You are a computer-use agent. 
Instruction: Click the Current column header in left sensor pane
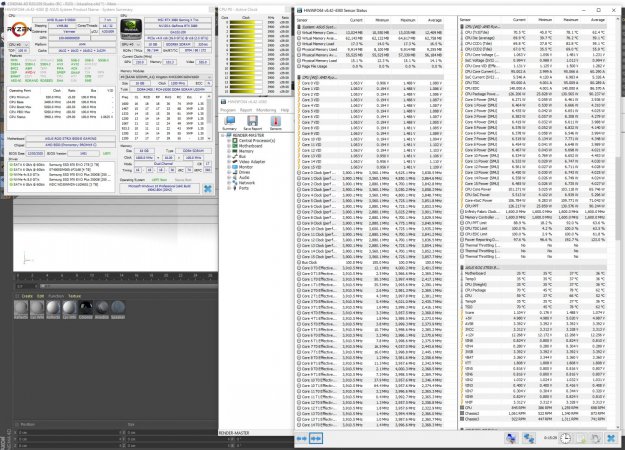[356, 20]
